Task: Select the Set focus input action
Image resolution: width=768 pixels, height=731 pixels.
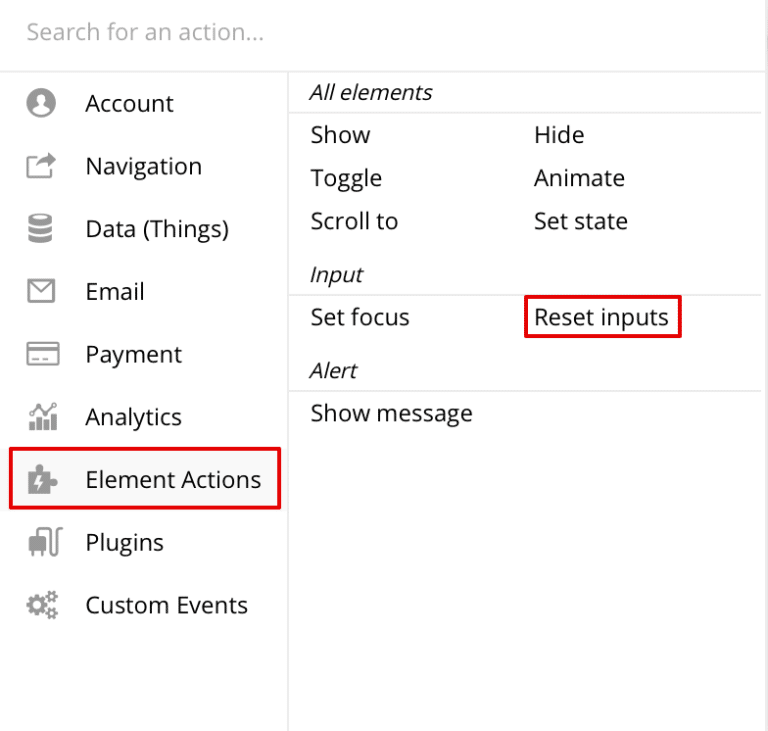Action: tap(360, 317)
